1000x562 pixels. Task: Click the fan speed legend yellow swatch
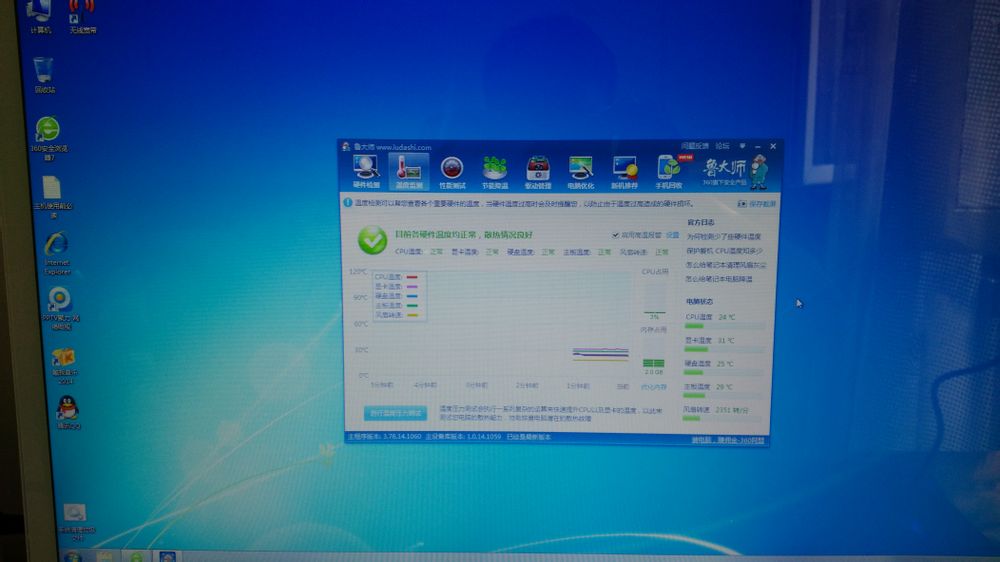click(x=412, y=316)
